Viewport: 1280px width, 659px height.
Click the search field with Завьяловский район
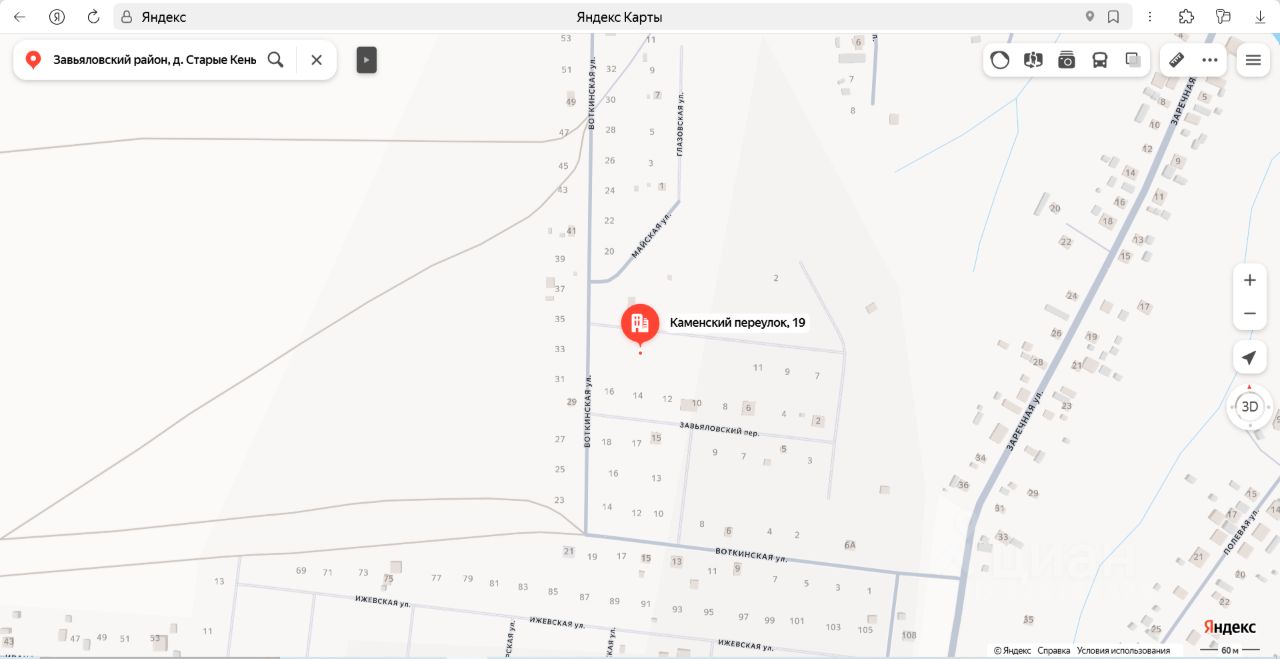[x=155, y=60]
